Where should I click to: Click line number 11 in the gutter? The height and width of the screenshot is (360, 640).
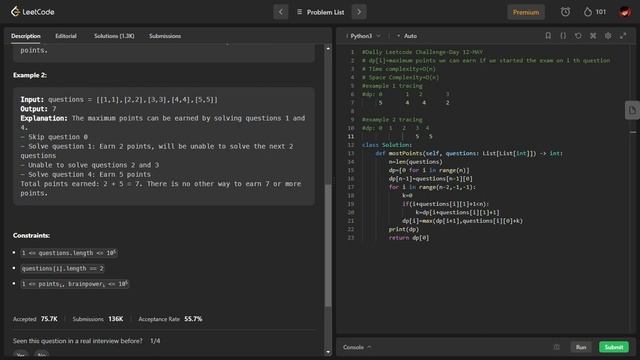click(x=351, y=136)
